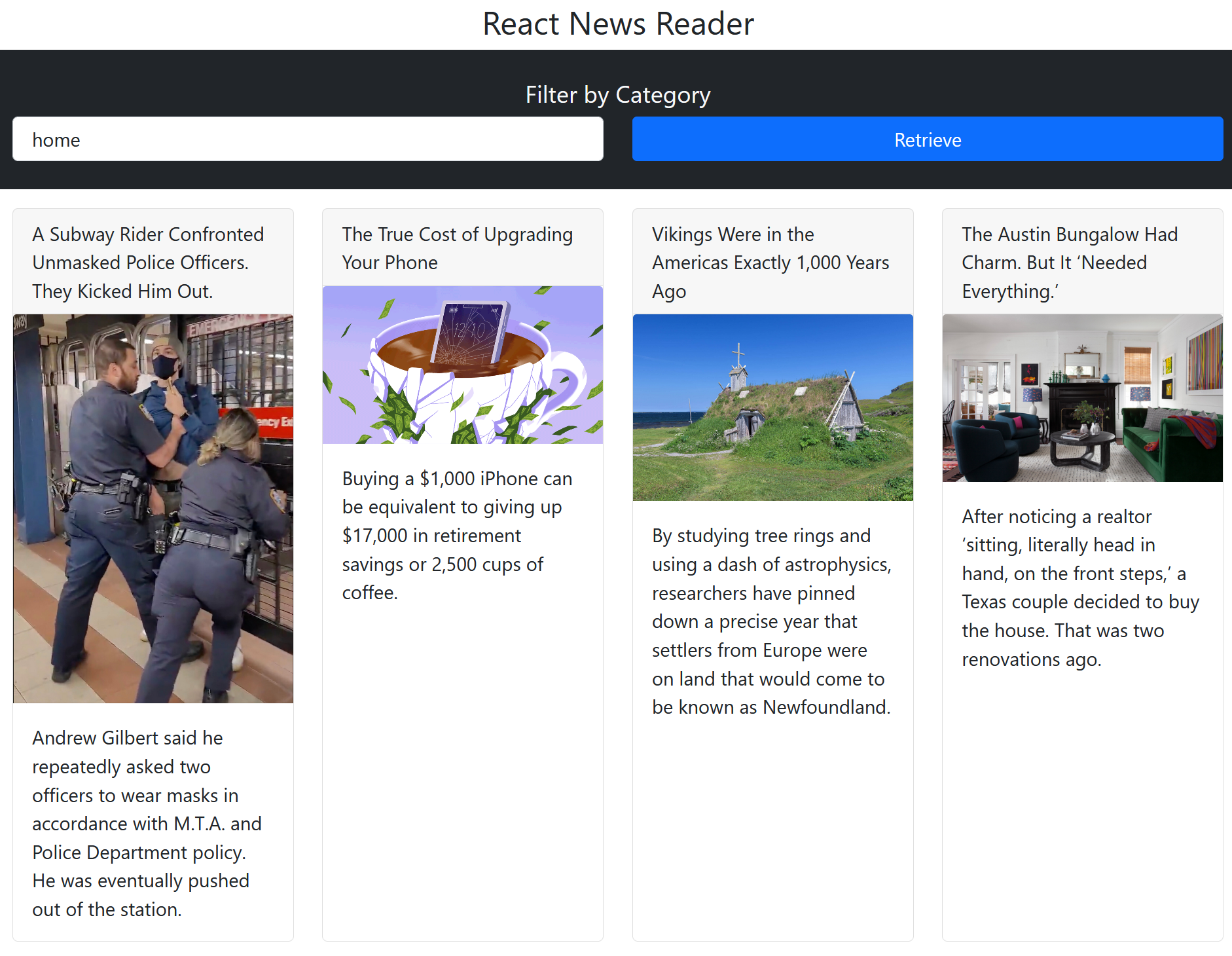1232x956 pixels.
Task: Open The True Cost of Upgrading headline
Action: (457, 248)
